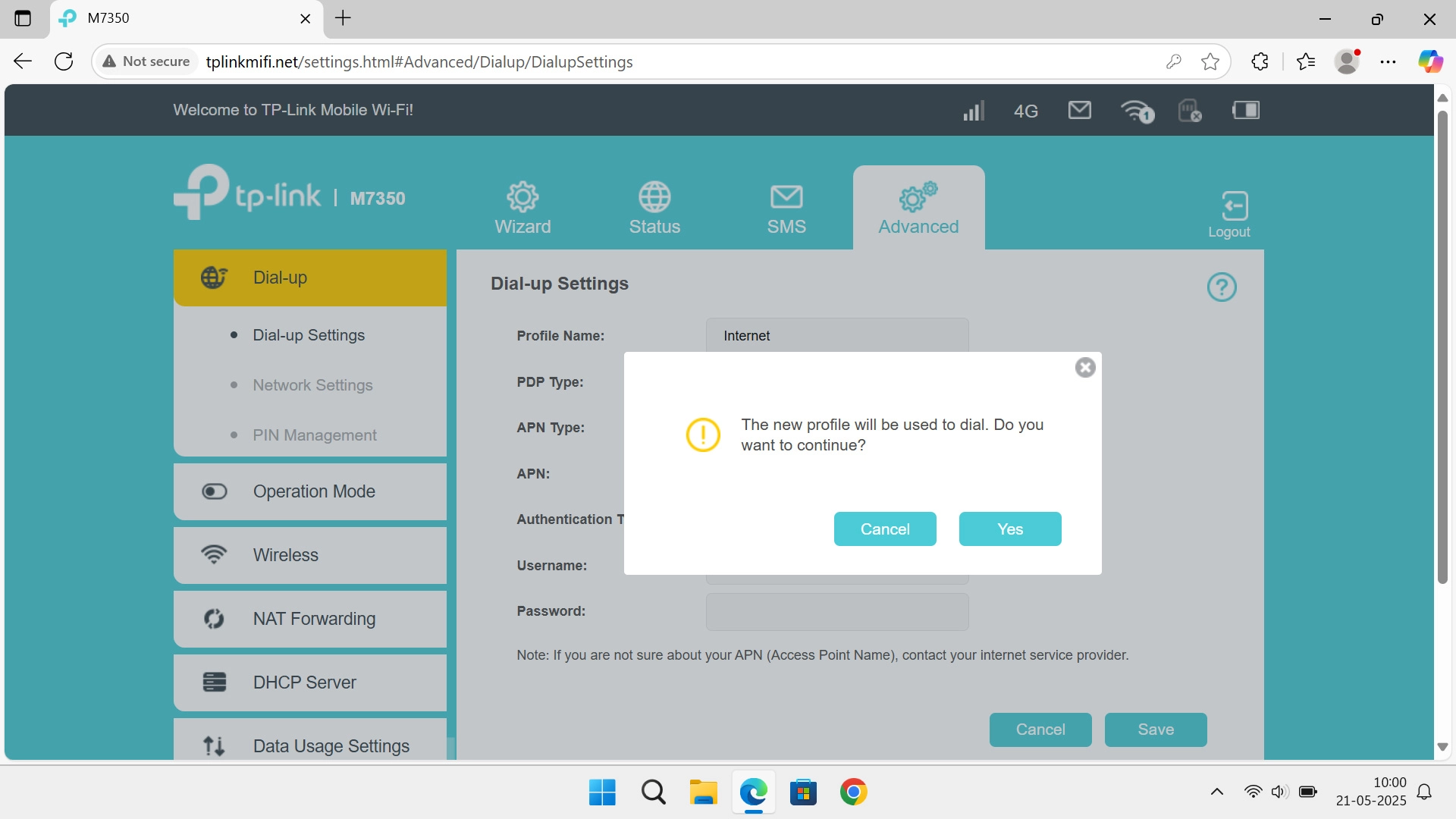This screenshot has width=1456, height=819.
Task: Open the Wizard gear tab
Action: (522, 209)
